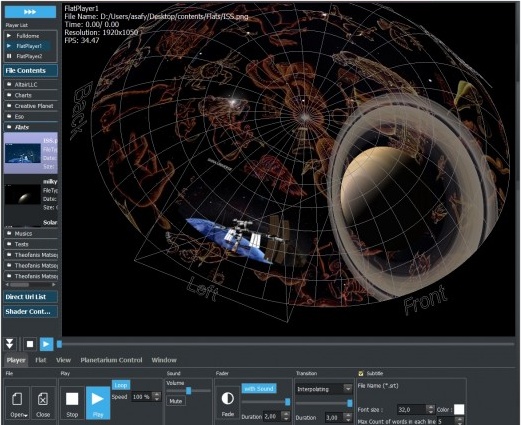Click the Fader level slider
Image resolution: width=521 pixels, height=425 pixels.
point(266,402)
